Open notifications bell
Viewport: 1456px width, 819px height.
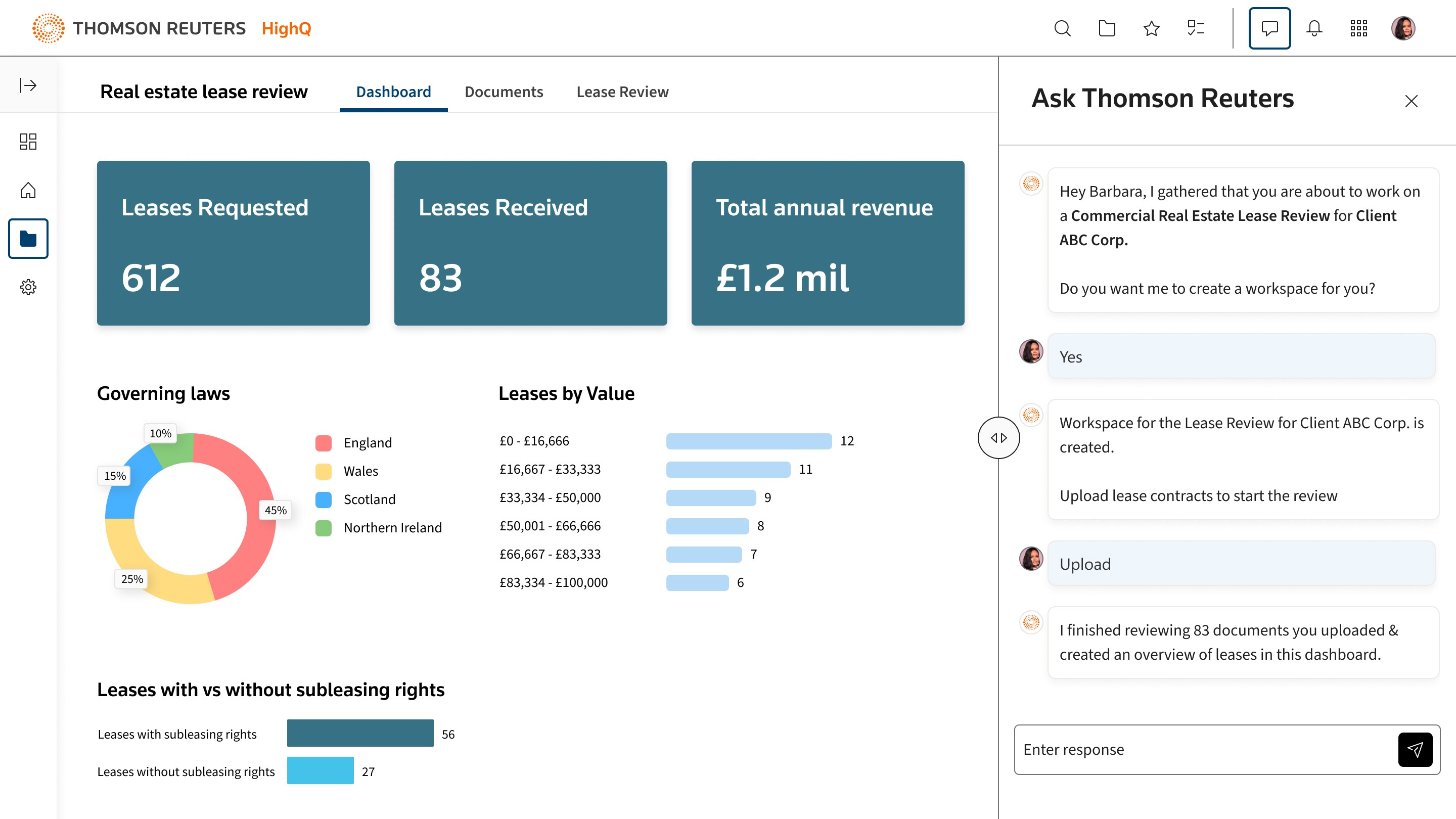pos(1314,28)
